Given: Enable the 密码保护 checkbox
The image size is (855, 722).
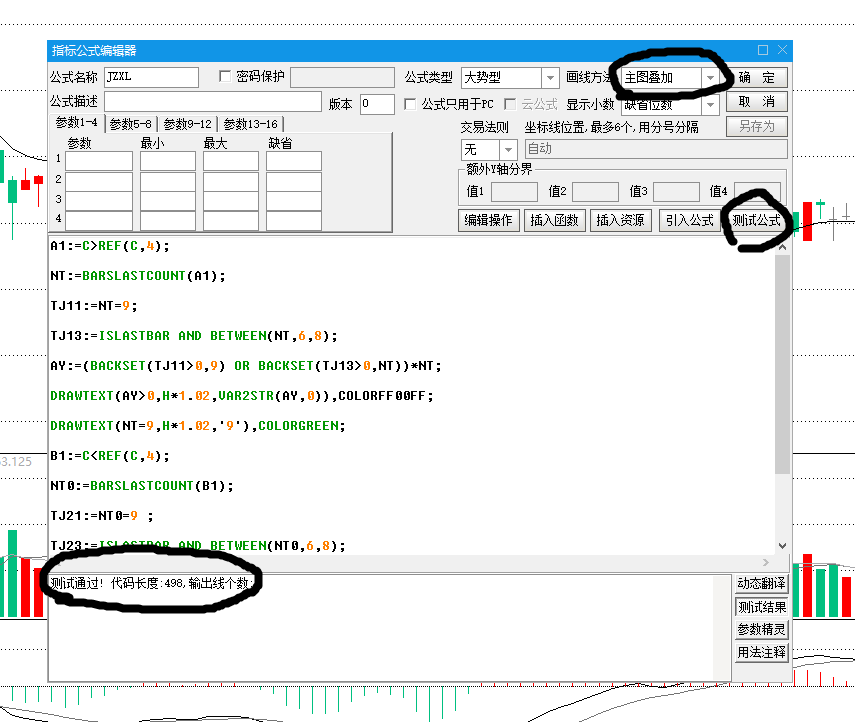Looking at the screenshot, I should pos(225,76).
